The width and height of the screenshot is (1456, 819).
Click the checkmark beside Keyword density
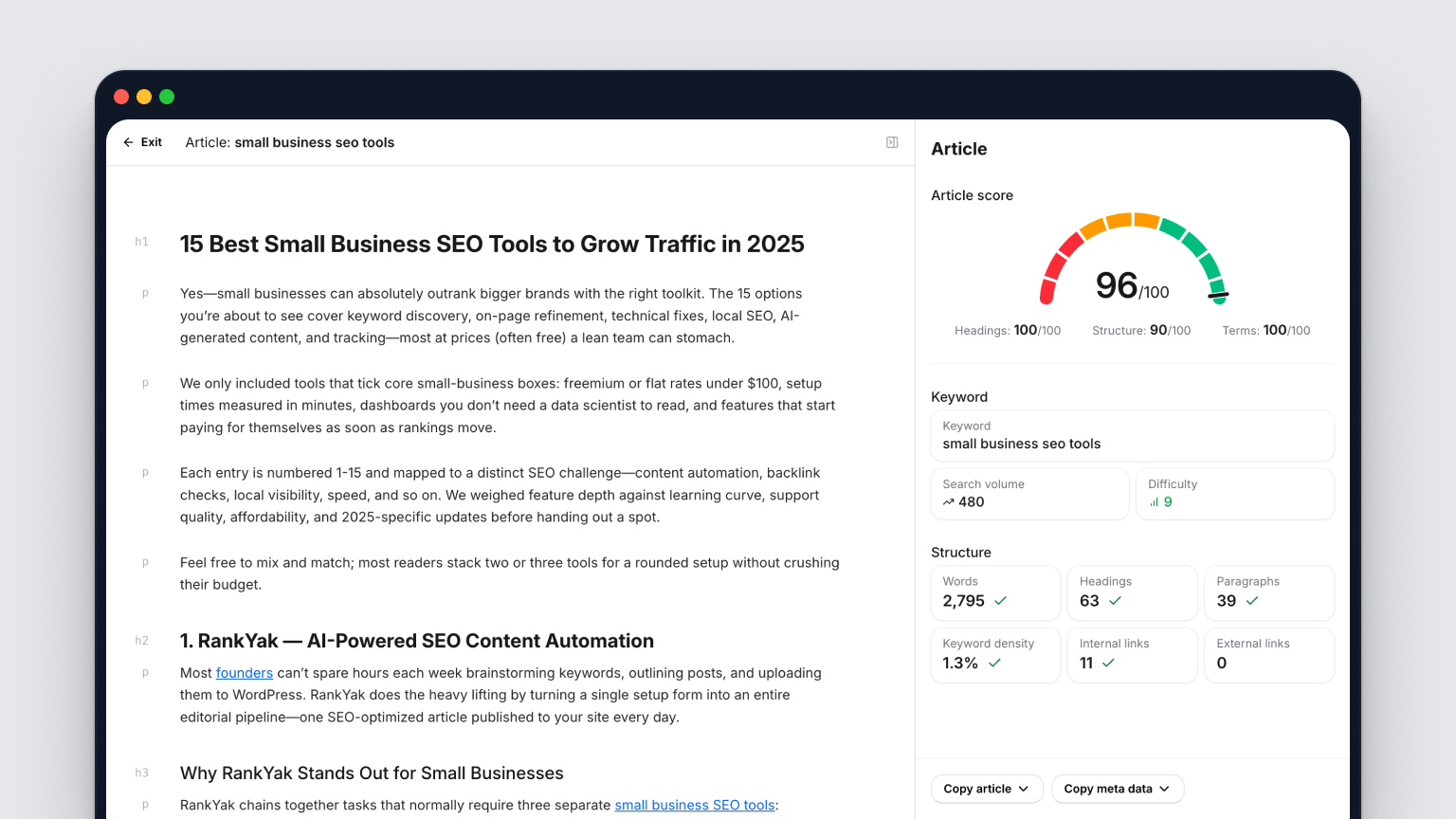(x=994, y=664)
